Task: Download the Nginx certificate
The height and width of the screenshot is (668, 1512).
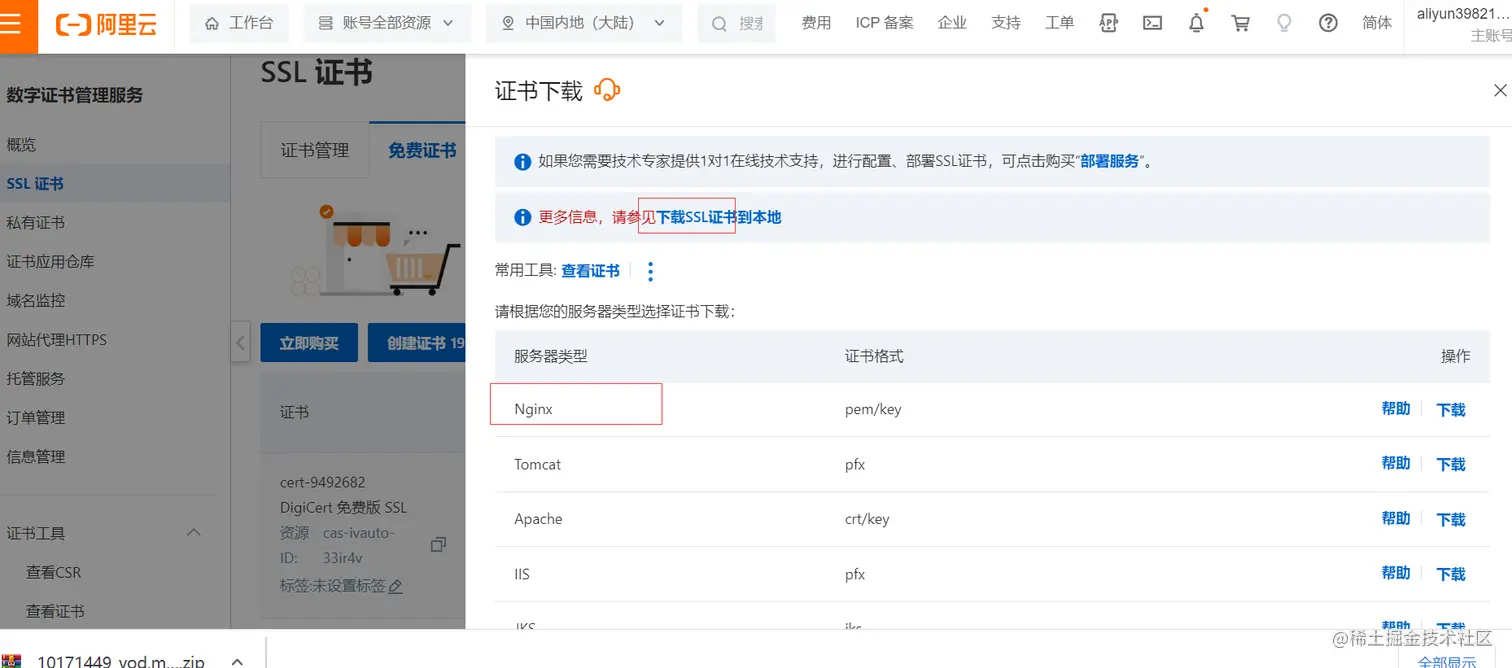Action: pos(1451,409)
